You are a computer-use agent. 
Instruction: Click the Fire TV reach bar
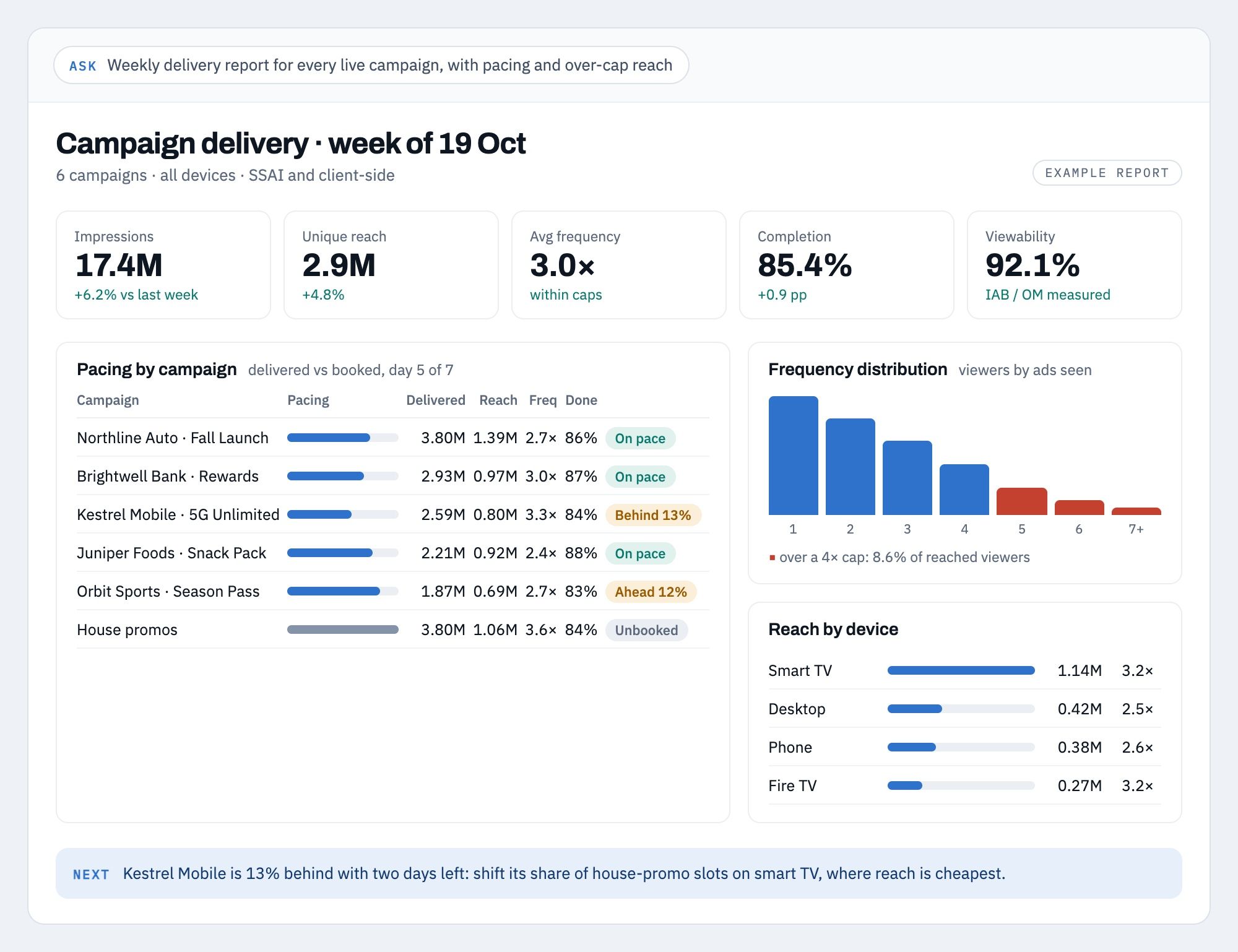tap(961, 785)
